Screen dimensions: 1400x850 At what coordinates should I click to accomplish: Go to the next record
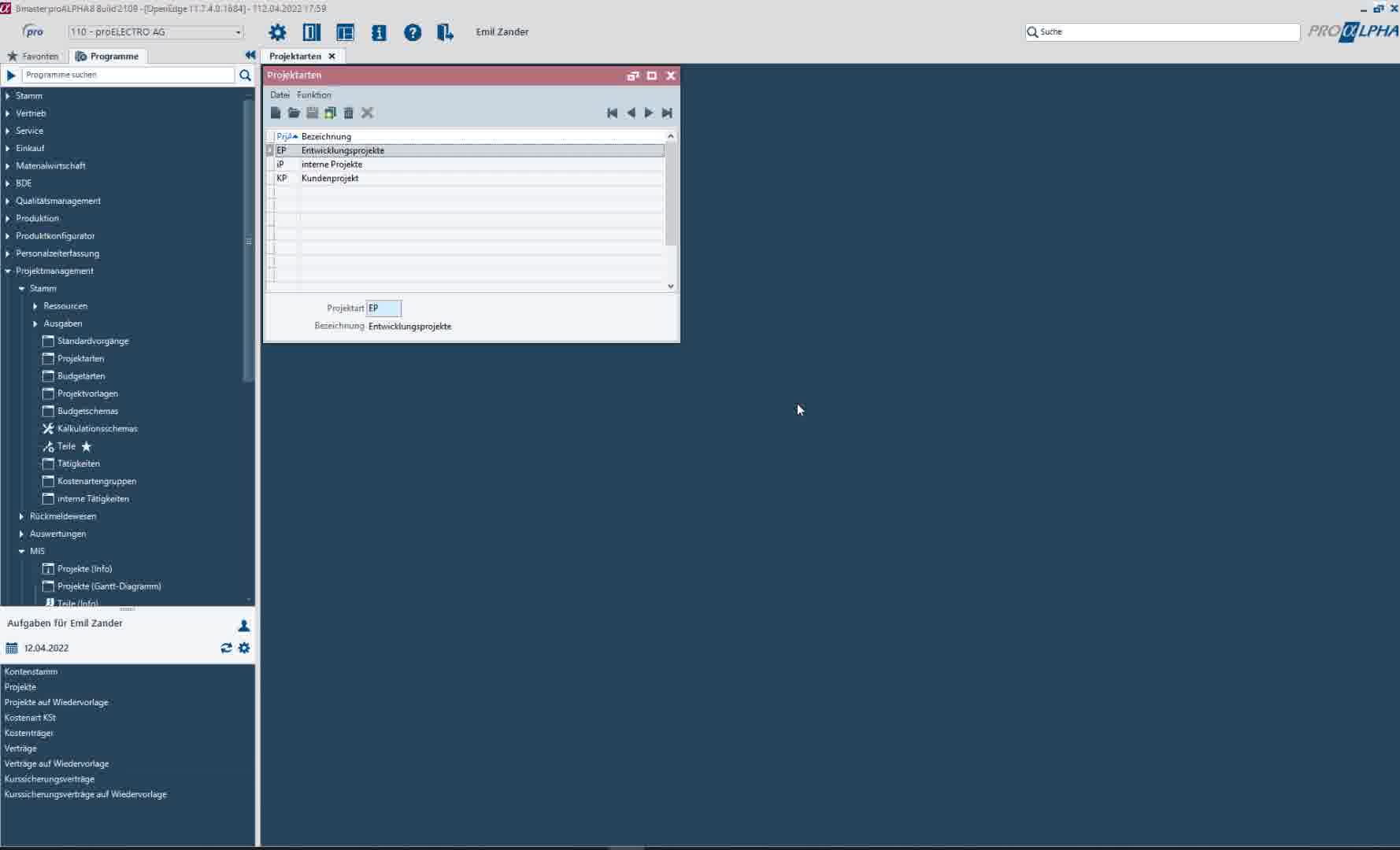[x=649, y=113]
